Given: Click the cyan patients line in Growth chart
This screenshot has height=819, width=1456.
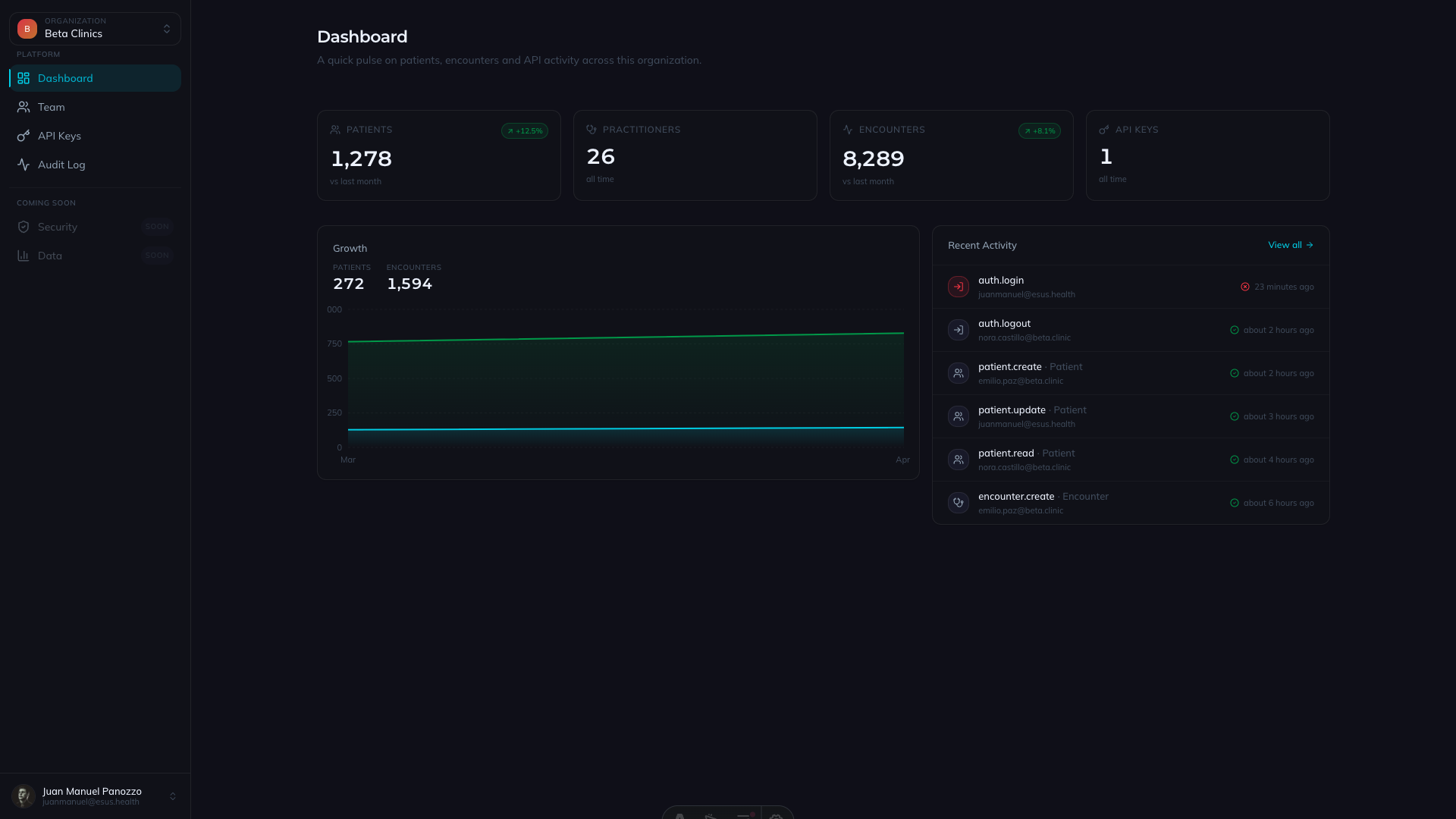Looking at the screenshot, I should pyautogui.click(x=626, y=428).
